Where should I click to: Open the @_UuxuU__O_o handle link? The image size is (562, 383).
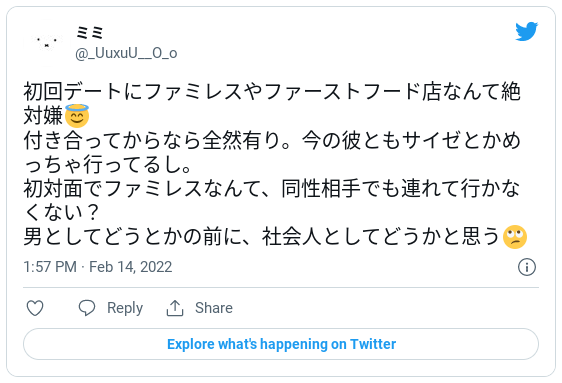126,53
